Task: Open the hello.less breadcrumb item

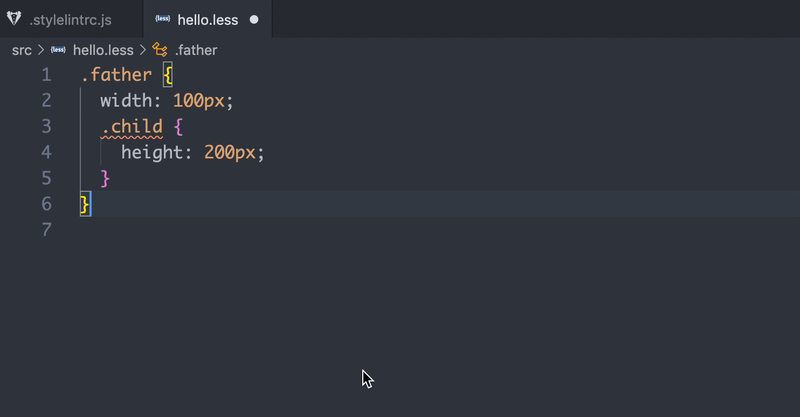Action: click(x=103, y=50)
